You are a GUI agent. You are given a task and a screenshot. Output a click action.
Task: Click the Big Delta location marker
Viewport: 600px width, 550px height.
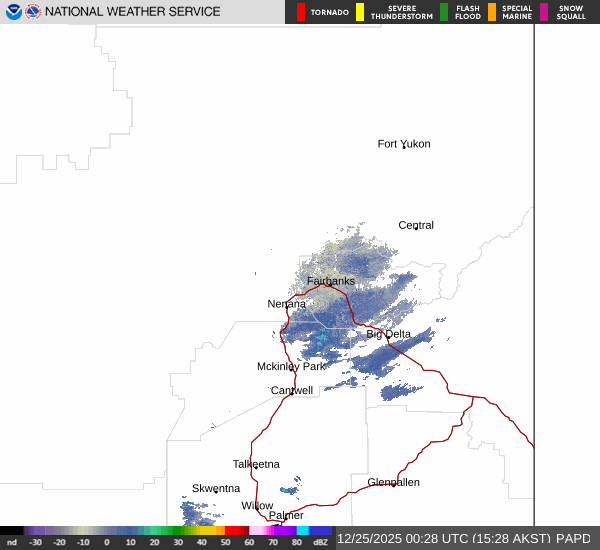[388, 335]
